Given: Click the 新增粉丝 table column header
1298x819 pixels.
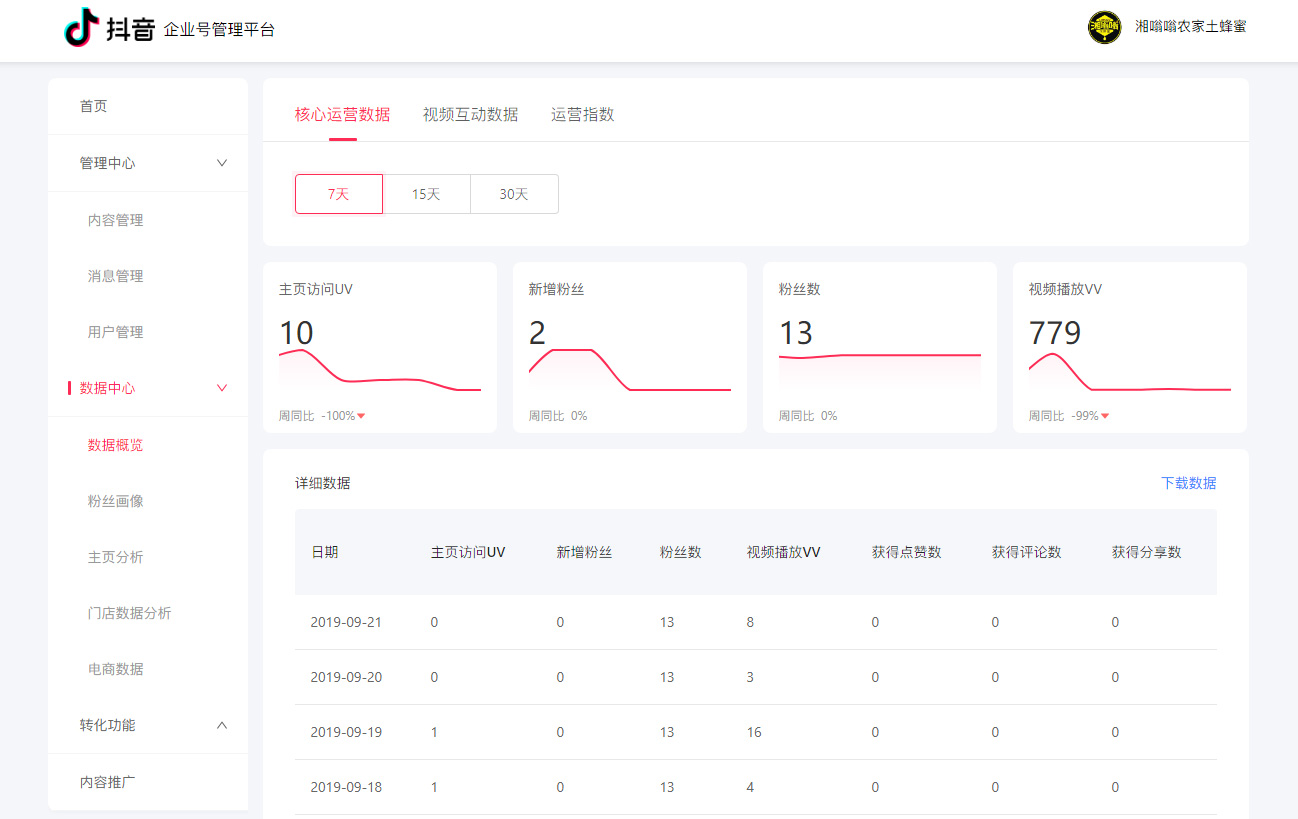Looking at the screenshot, I should [x=584, y=552].
